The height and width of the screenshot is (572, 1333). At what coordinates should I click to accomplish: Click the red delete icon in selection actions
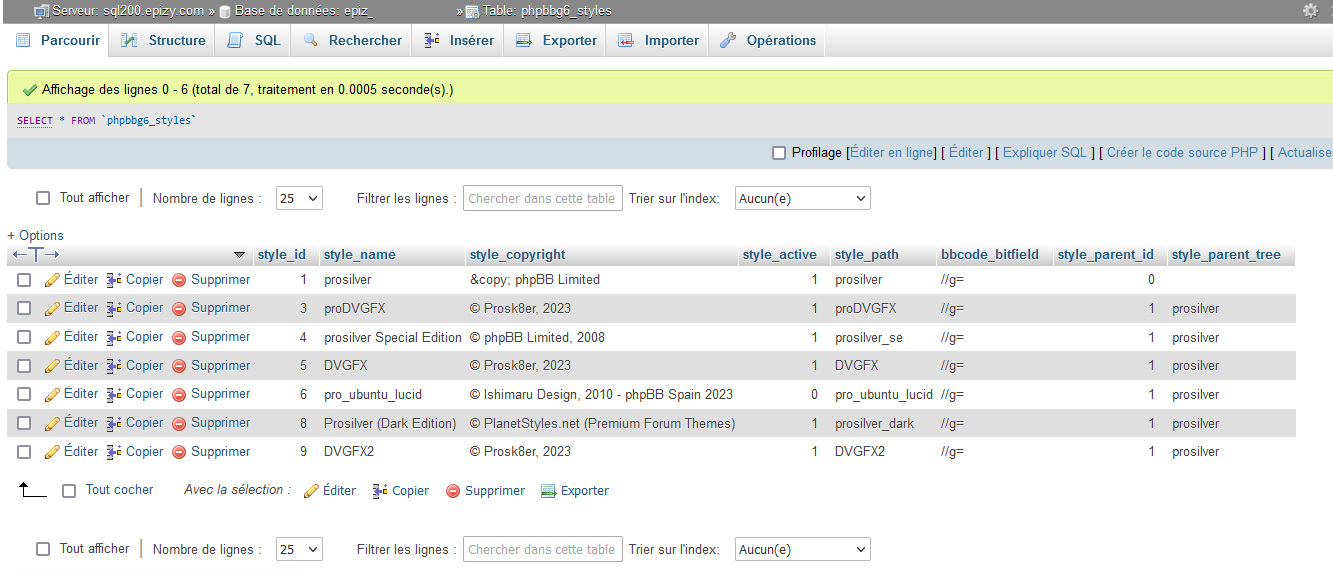[453, 491]
